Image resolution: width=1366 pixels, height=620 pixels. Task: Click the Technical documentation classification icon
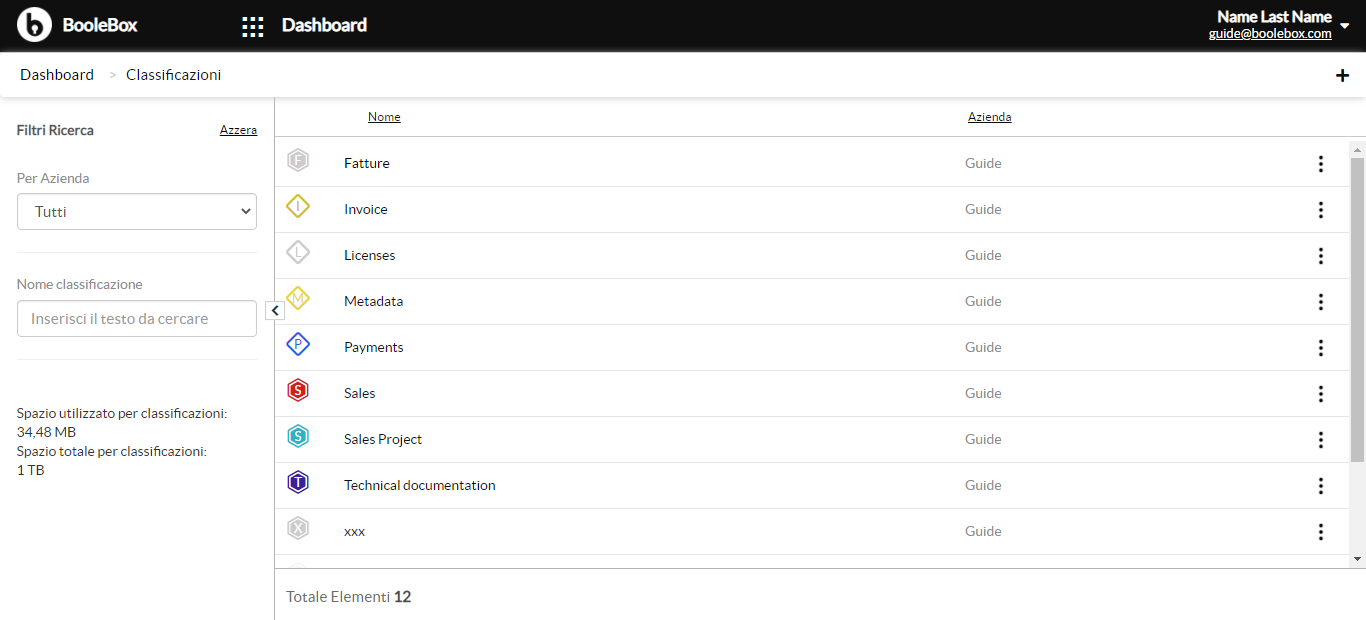(297, 483)
